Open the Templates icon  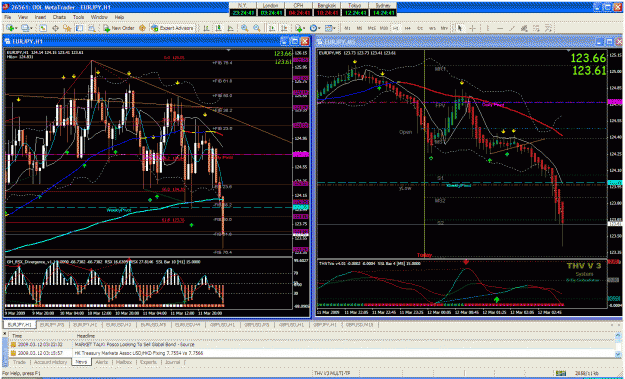click(x=328, y=28)
